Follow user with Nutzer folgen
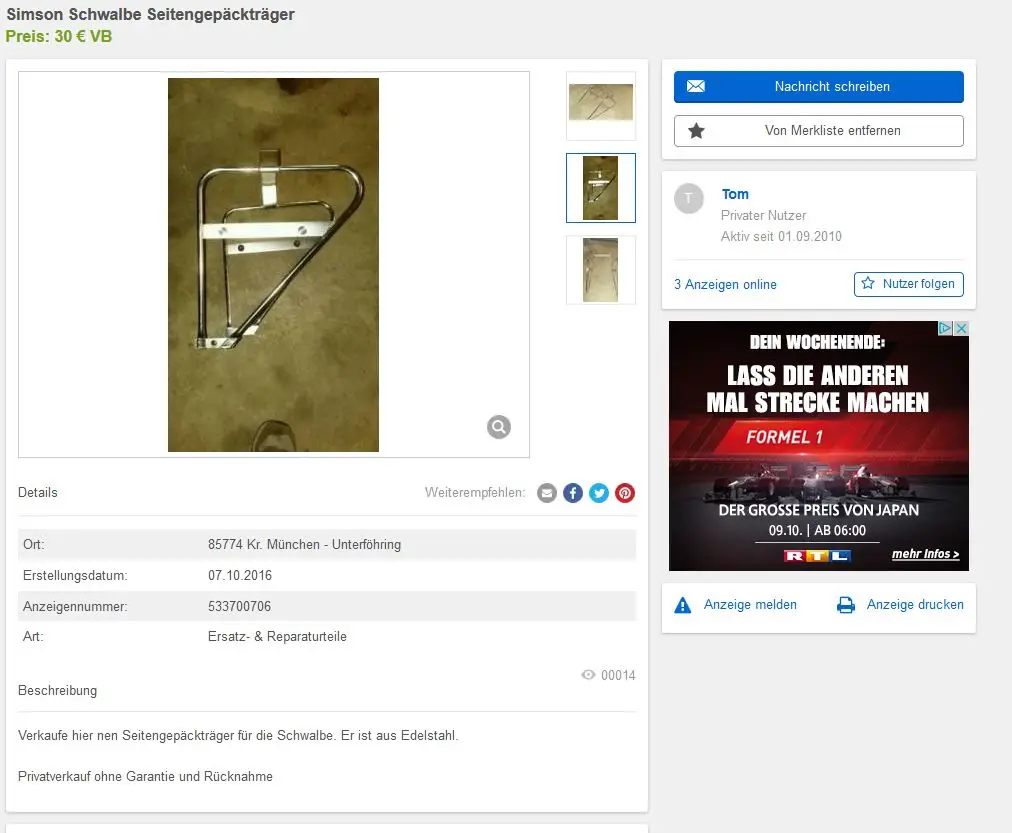Image resolution: width=1012 pixels, height=833 pixels. click(x=908, y=284)
